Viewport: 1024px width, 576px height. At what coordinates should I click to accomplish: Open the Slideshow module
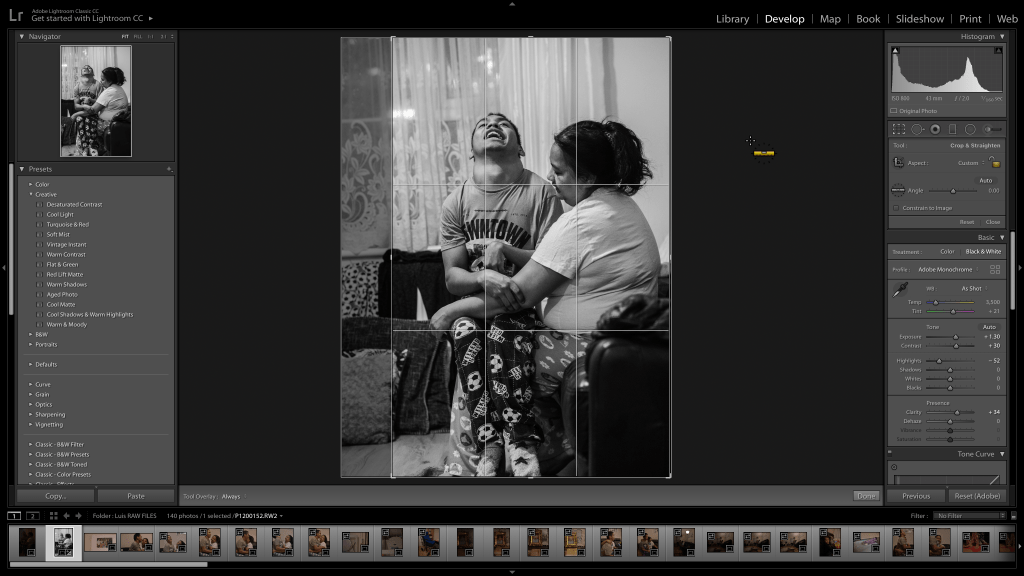(919, 19)
